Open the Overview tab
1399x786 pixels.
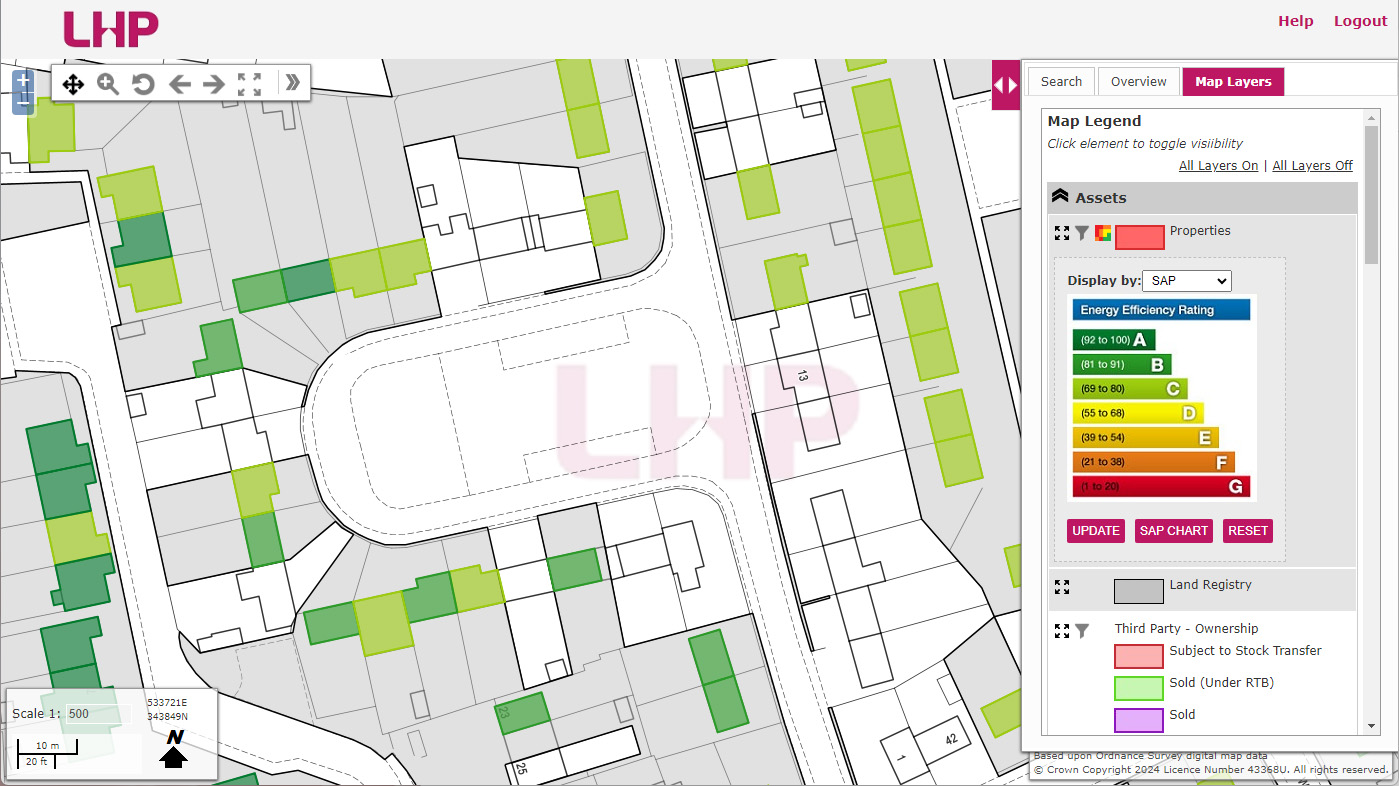click(1138, 82)
